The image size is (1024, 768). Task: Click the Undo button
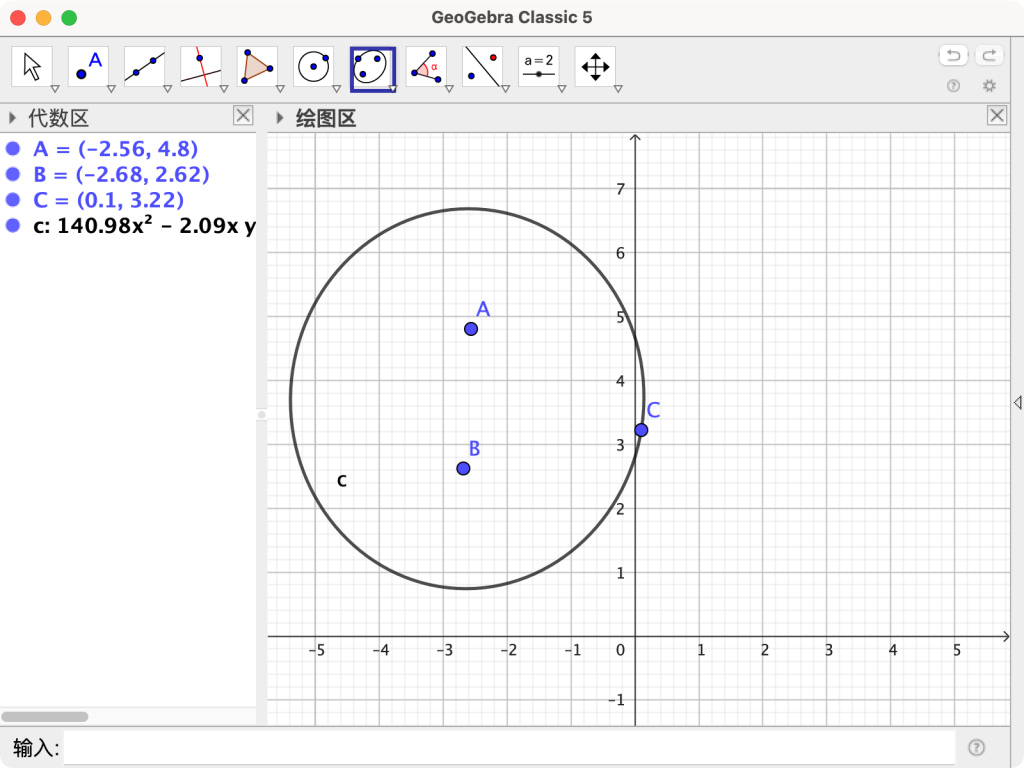coord(951,54)
